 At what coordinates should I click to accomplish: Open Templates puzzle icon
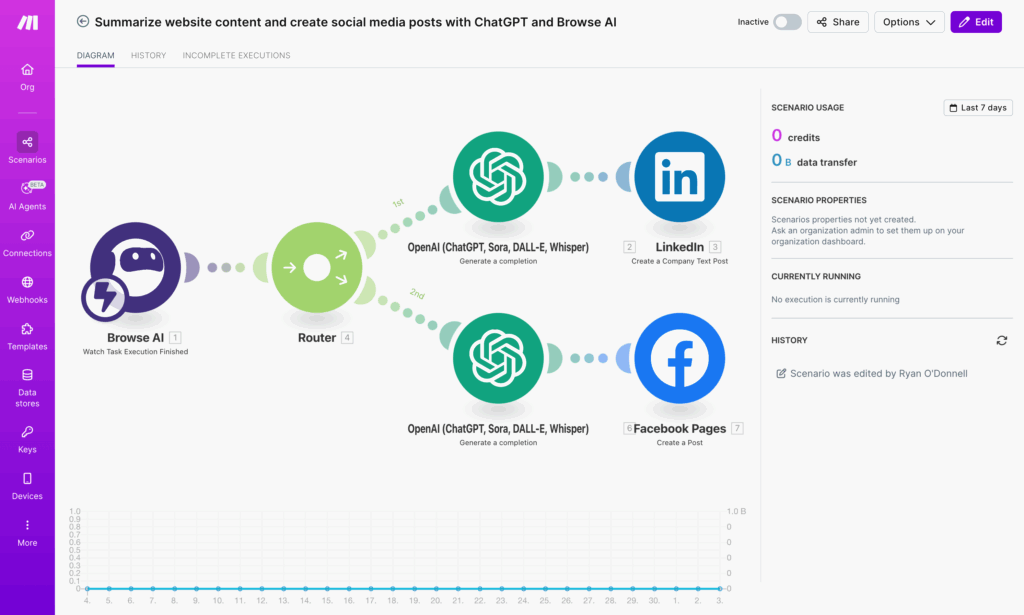[x=27, y=329]
